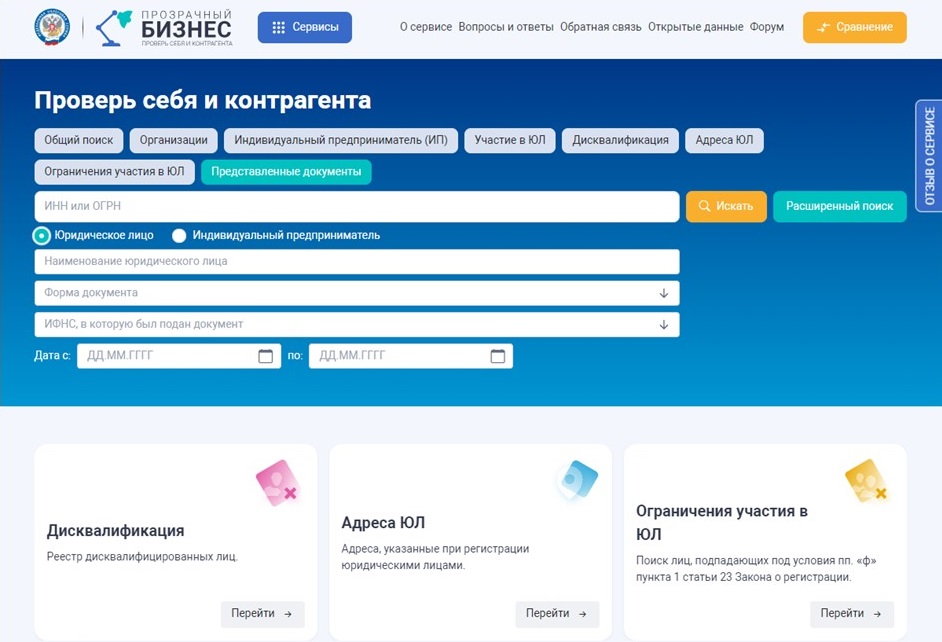Open calendar picker for Дата с field
The height and width of the screenshot is (642, 942).
266,356
